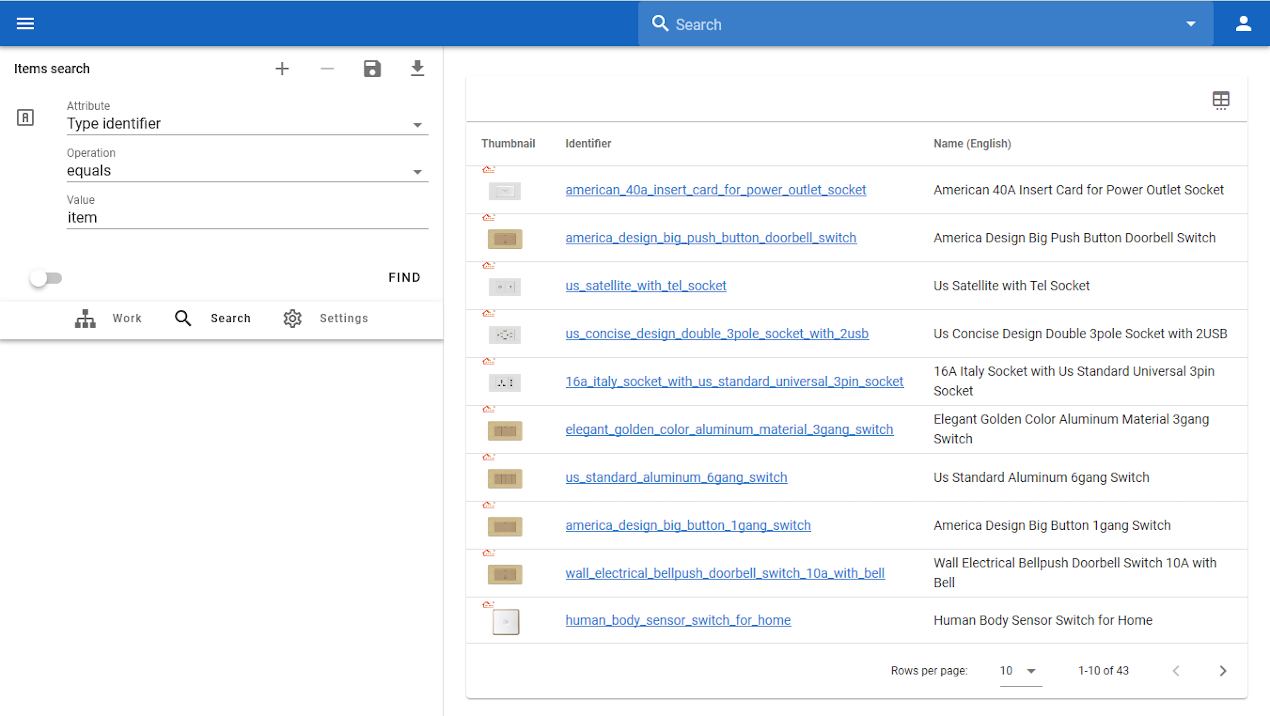Click the Items search panel title
This screenshot has height=716, width=1270.
point(52,69)
